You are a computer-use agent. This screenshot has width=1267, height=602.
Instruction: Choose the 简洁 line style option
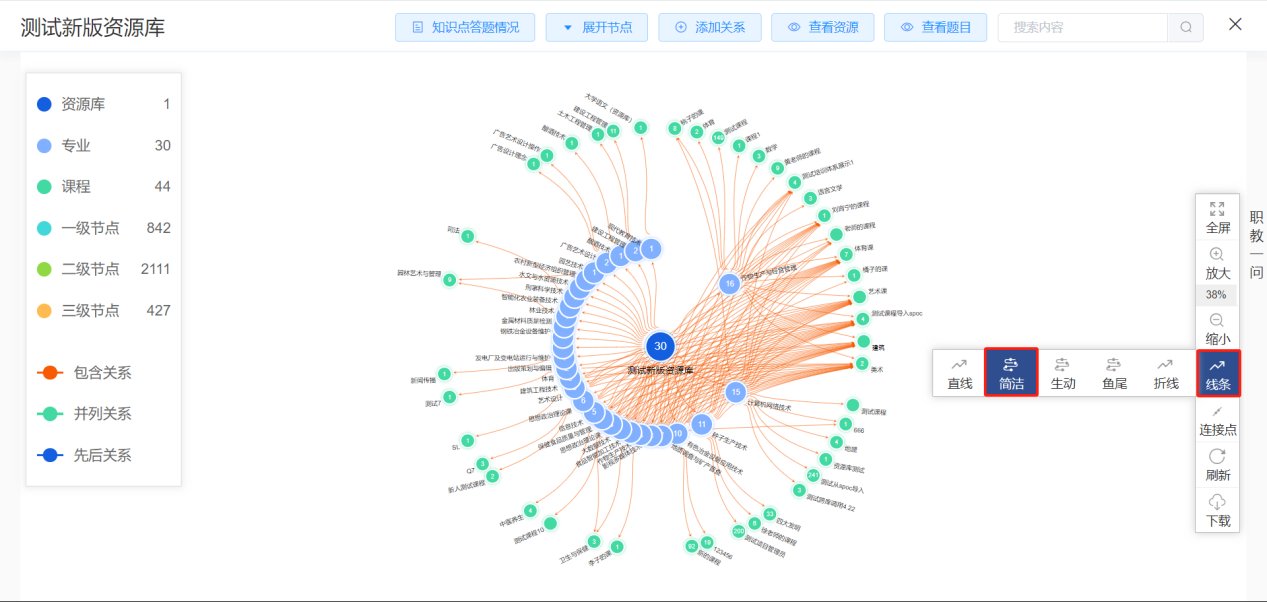coord(1011,373)
